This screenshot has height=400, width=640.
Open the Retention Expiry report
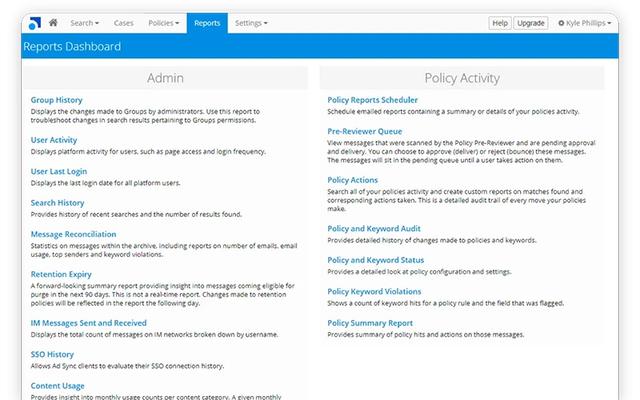click(61, 274)
